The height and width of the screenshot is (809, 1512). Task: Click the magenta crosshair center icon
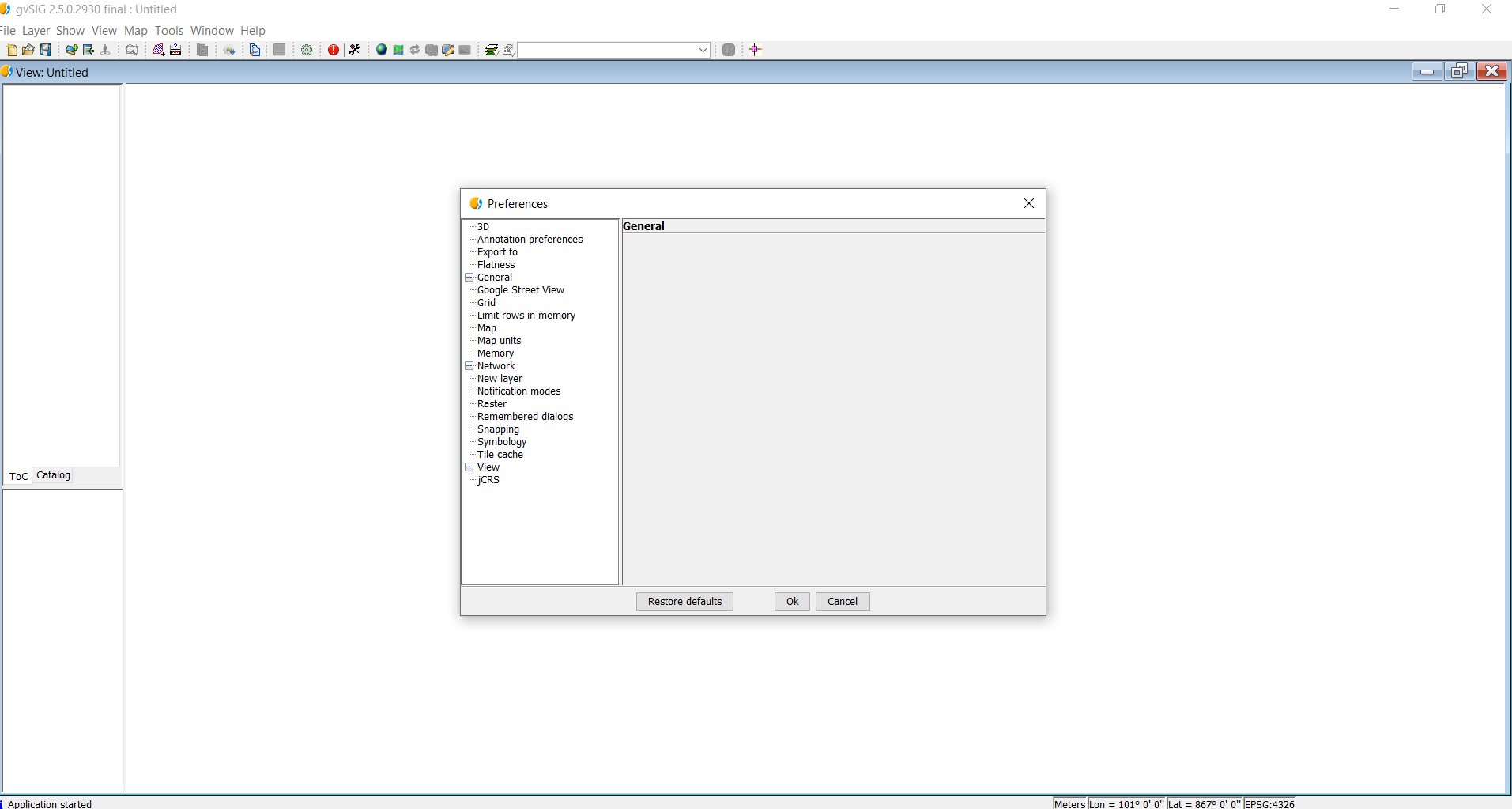tap(756, 50)
